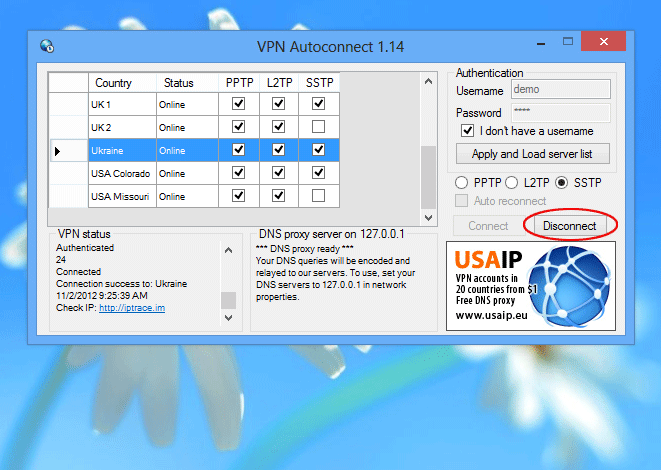Select the L2TP protocol radio button

pos(511,183)
